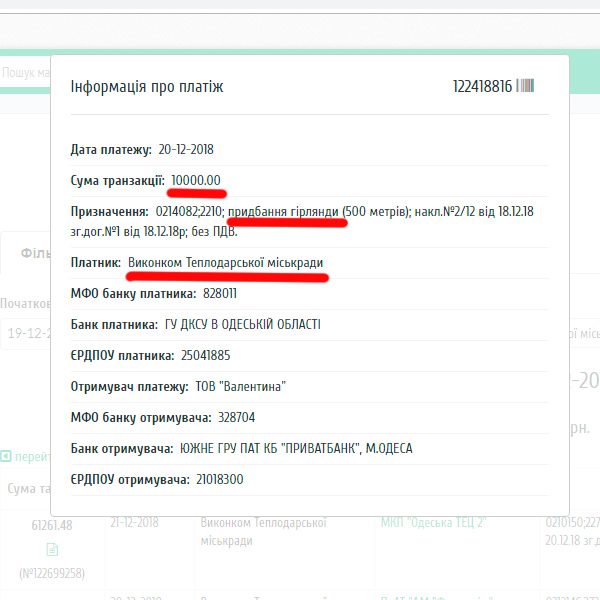This screenshot has width=600, height=600.
Task: Click the table's 'Виконком Теплодарської міськради' payer cell
Action: [264, 532]
